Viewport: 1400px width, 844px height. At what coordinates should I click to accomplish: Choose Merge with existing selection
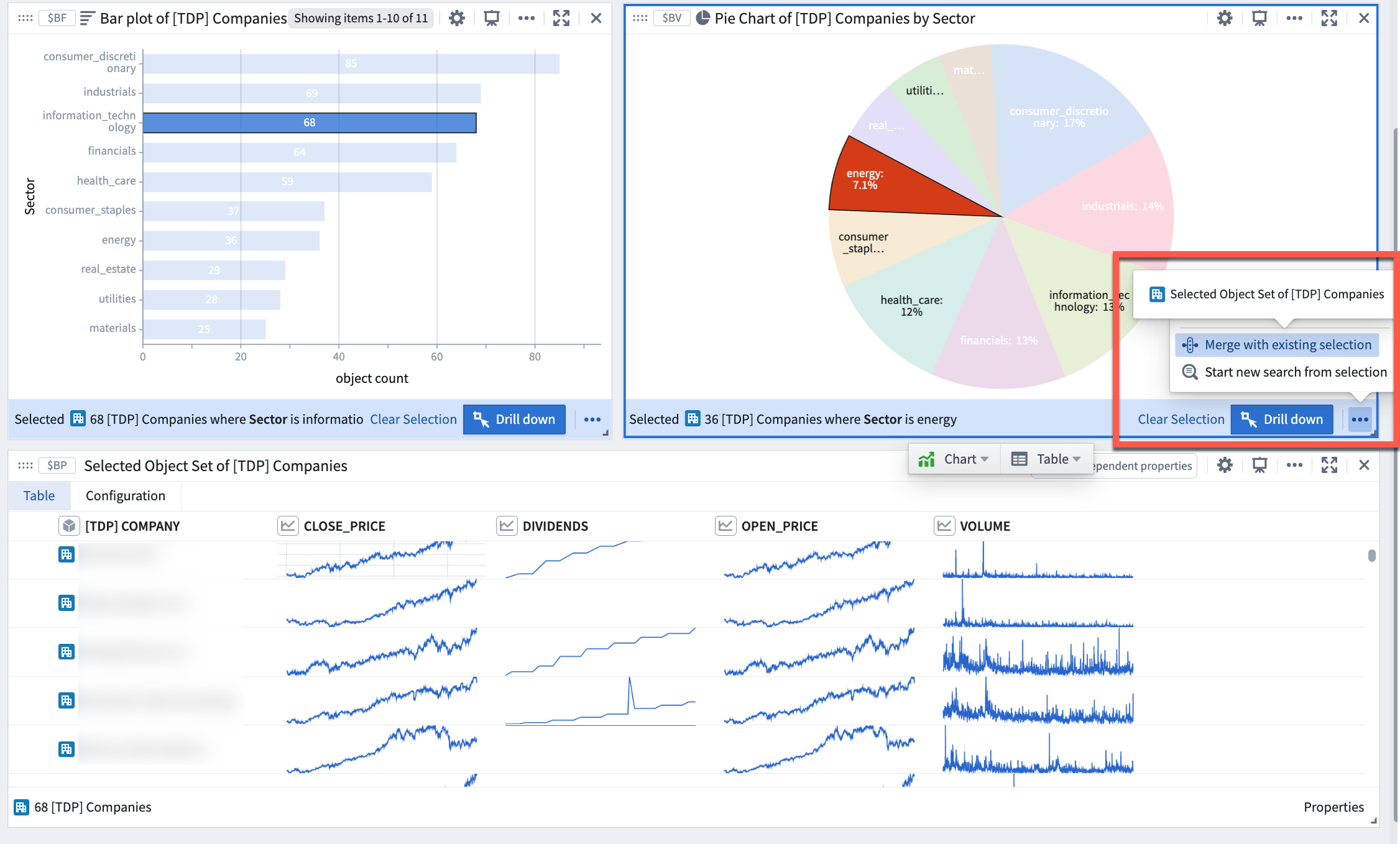pyautogui.click(x=1277, y=345)
